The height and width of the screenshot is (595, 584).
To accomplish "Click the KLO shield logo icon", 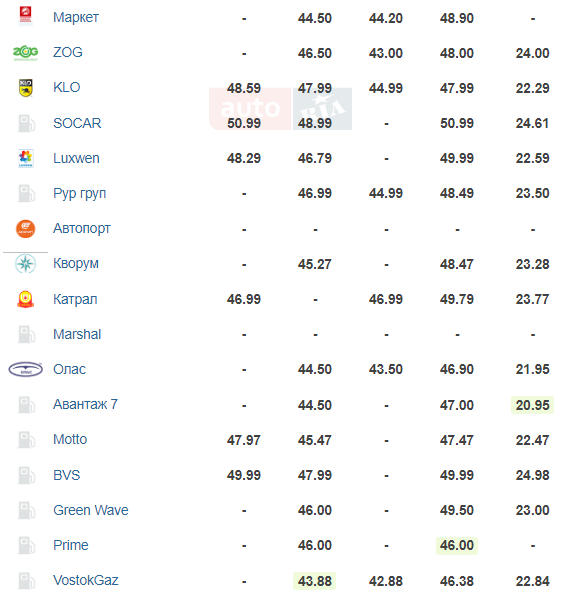I will point(25,88).
